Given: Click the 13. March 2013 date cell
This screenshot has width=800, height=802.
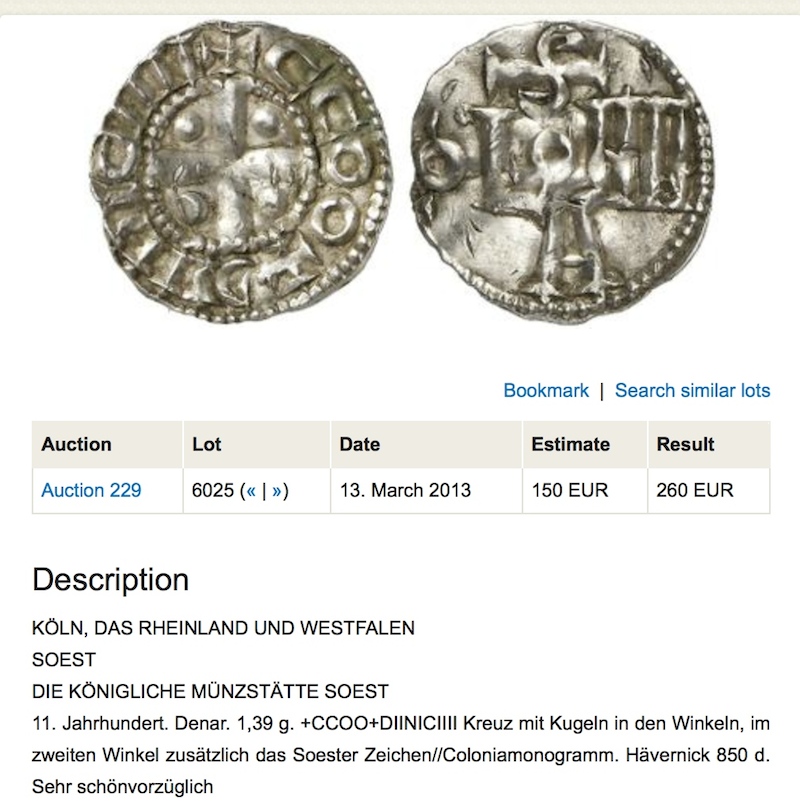Looking at the screenshot, I should [426, 491].
